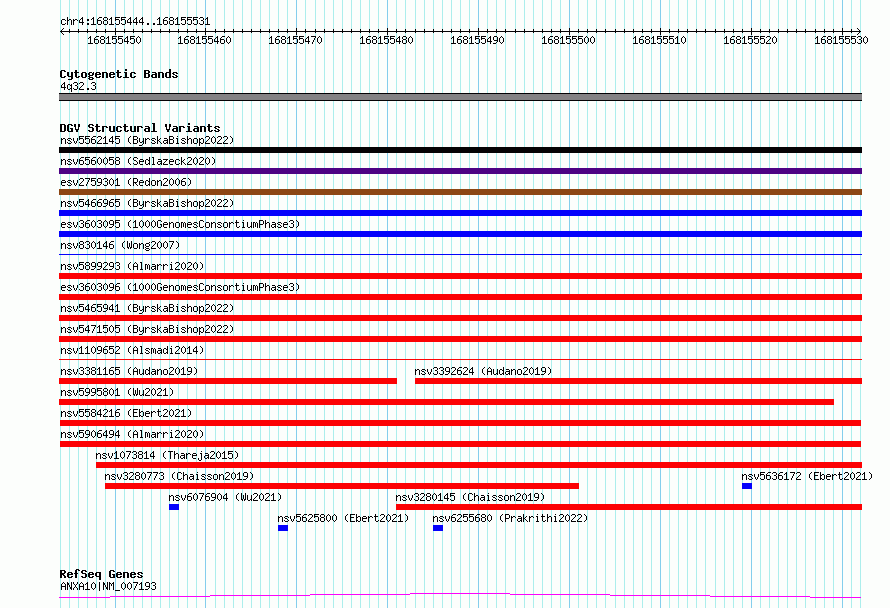Click the small blue nsv5625800 marker
890x608 pixels.
283,528
